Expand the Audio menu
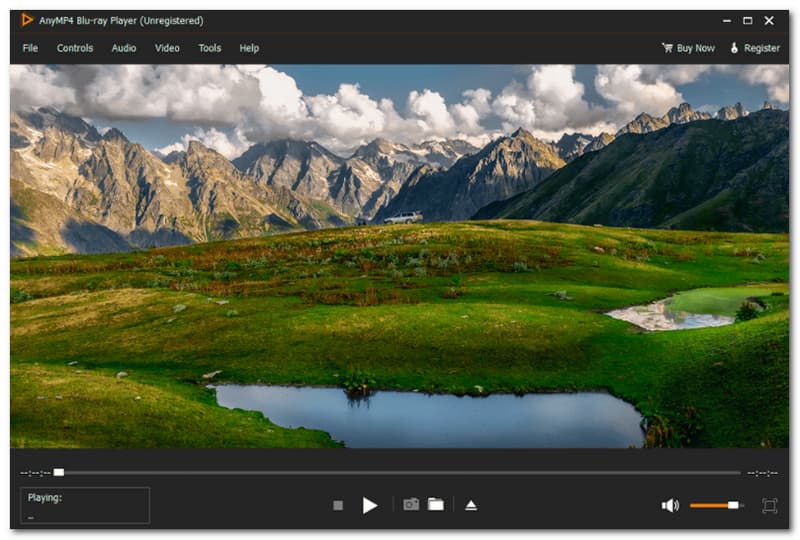 click(x=124, y=48)
